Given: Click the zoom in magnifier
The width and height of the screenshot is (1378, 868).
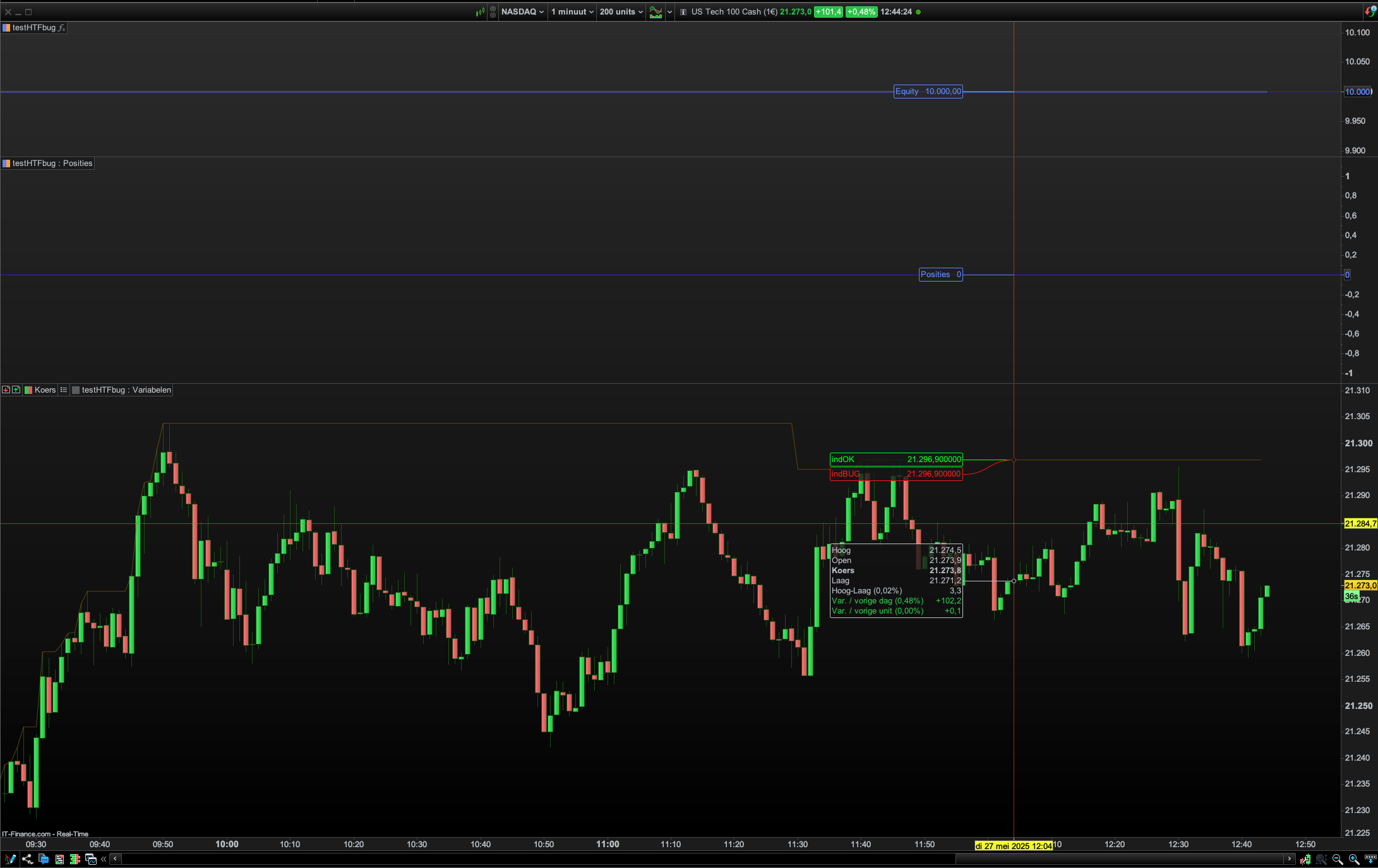Looking at the screenshot, I should click(1354, 859).
